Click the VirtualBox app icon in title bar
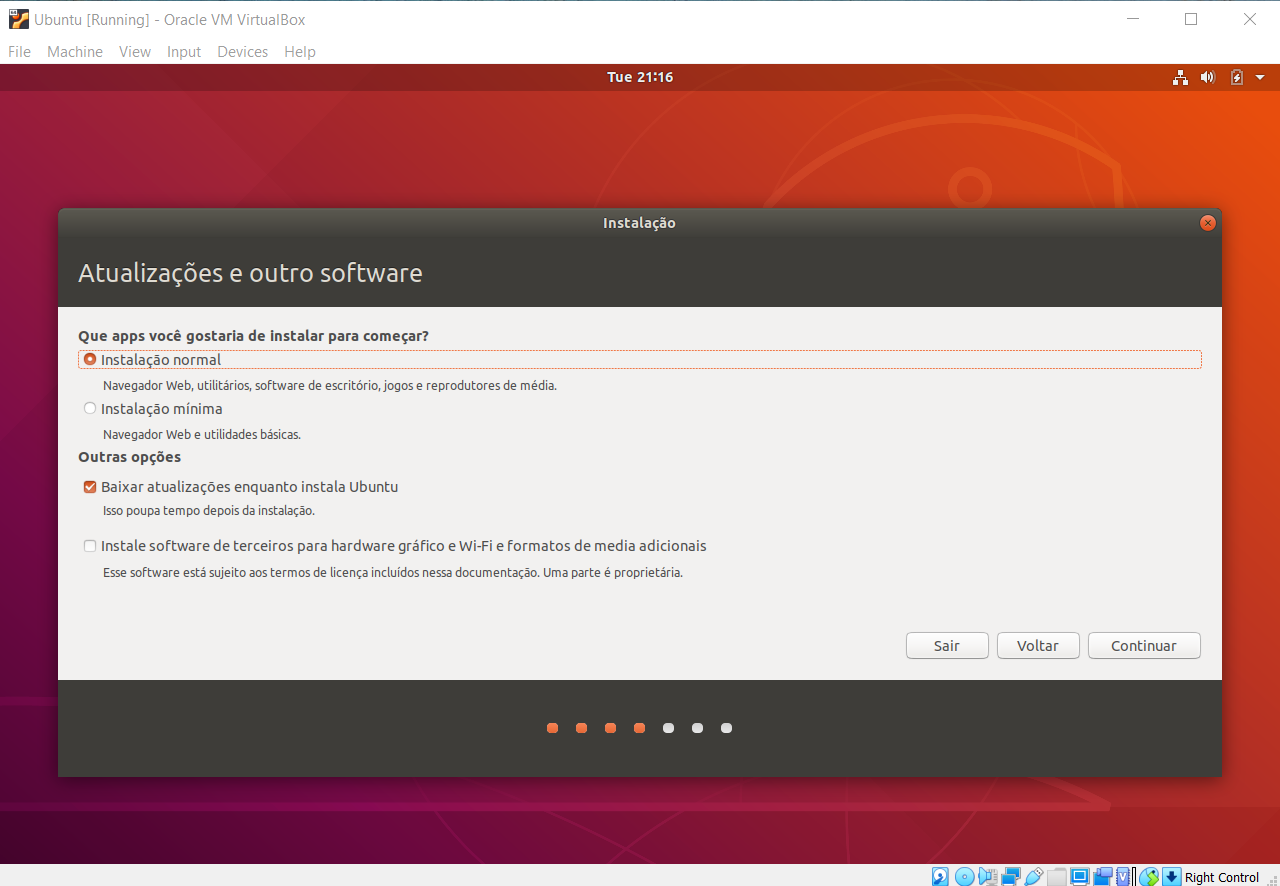The height and width of the screenshot is (886, 1280). click(x=19, y=19)
